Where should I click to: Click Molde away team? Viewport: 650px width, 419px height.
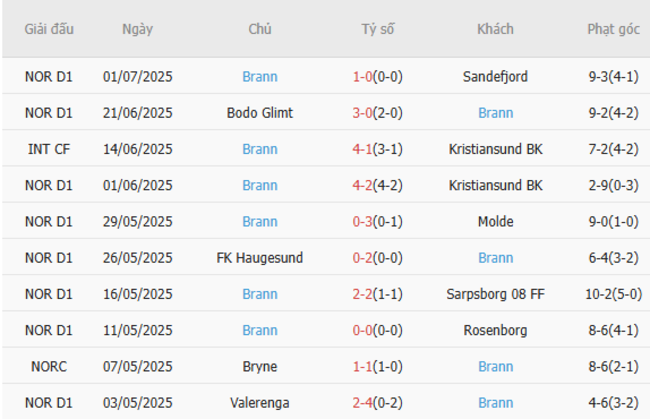point(496,221)
